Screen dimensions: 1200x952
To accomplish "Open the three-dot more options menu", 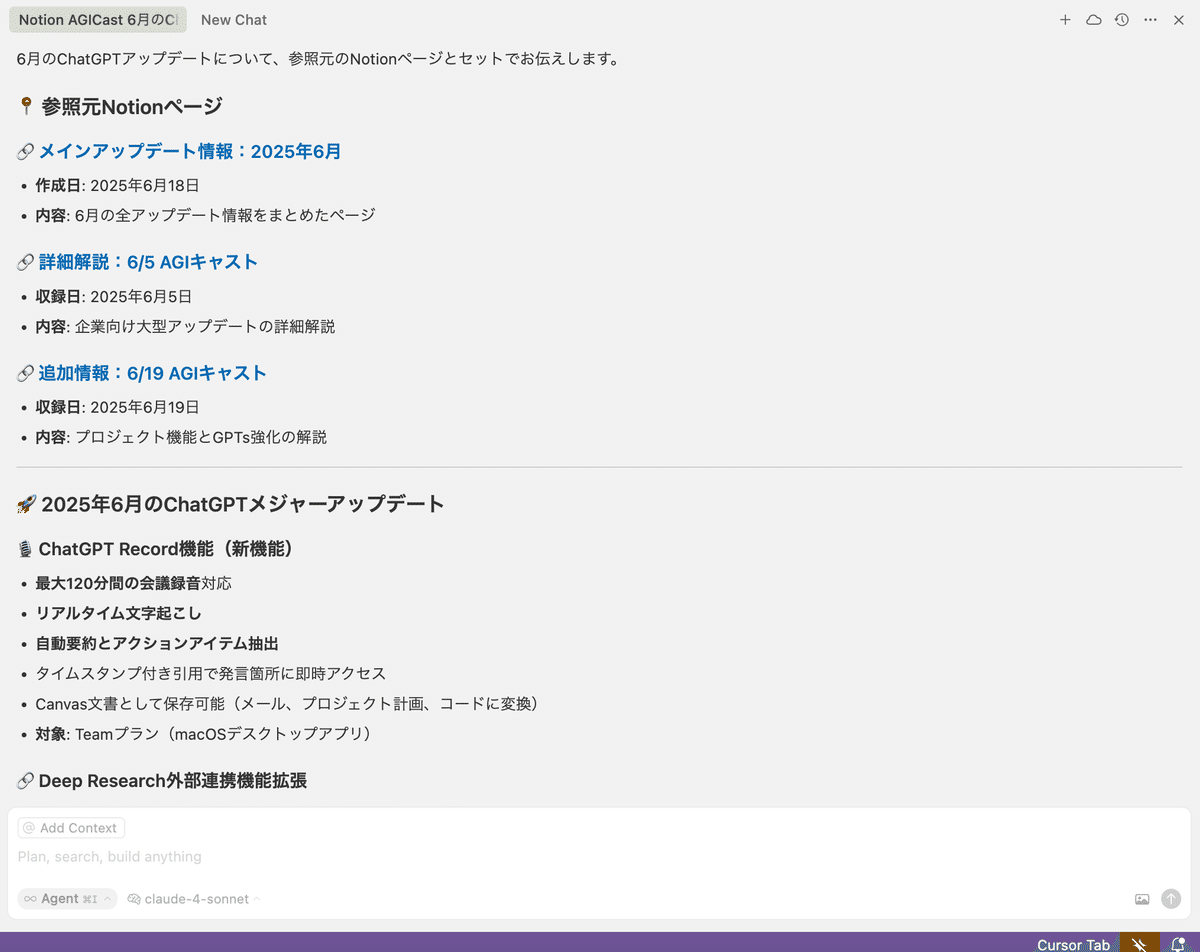I will [1150, 20].
